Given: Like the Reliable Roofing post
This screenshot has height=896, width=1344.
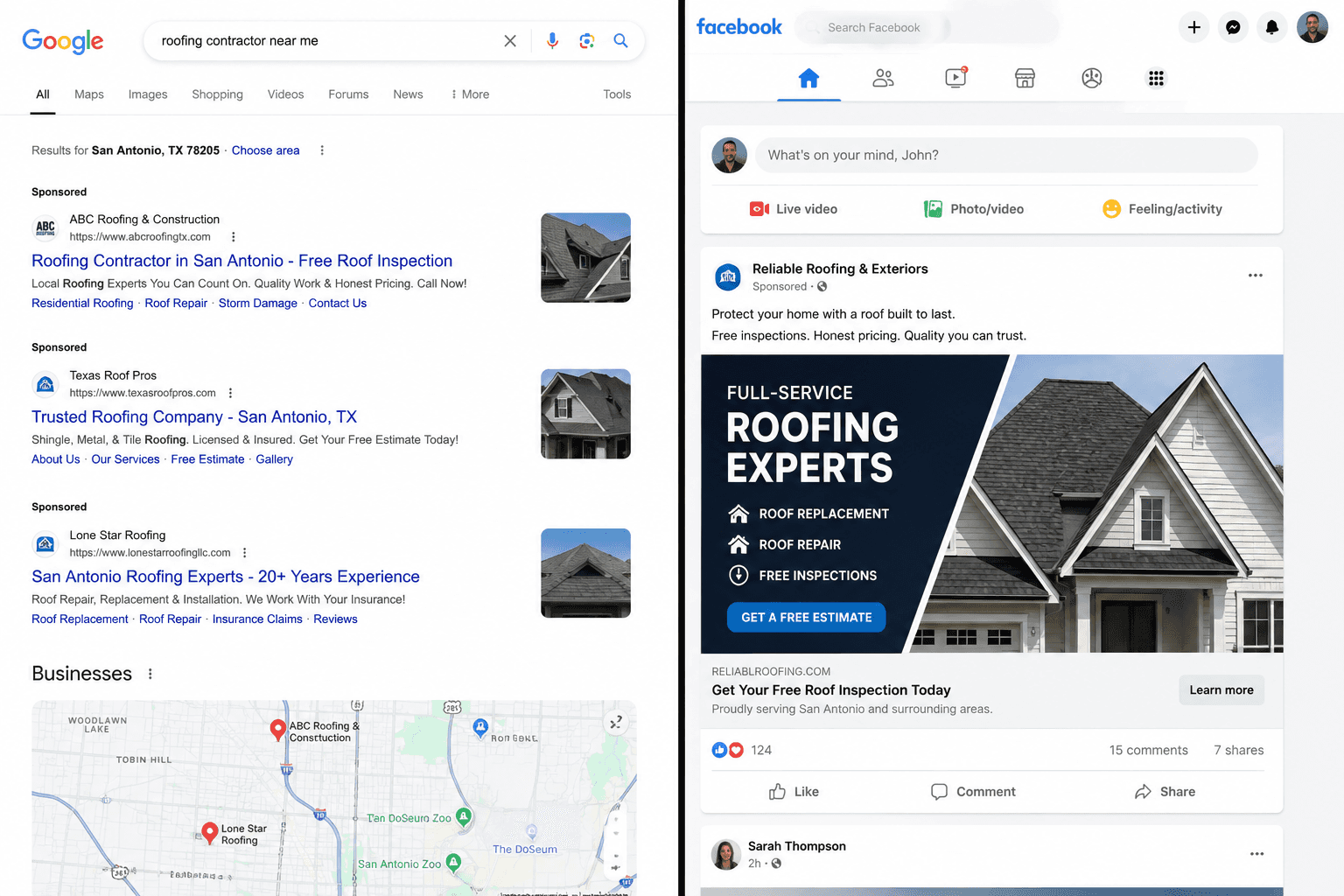Looking at the screenshot, I should [x=794, y=792].
